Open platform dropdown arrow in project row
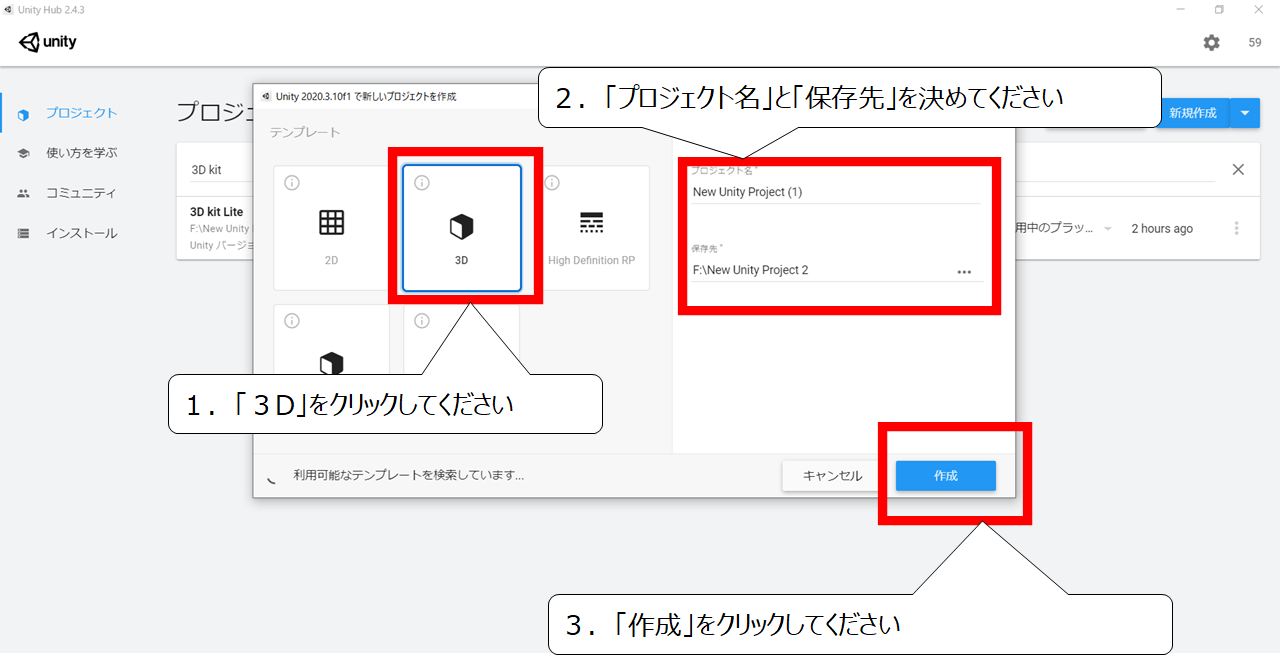The height and width of the screenshot is (657, 1280). point(1107,229)
